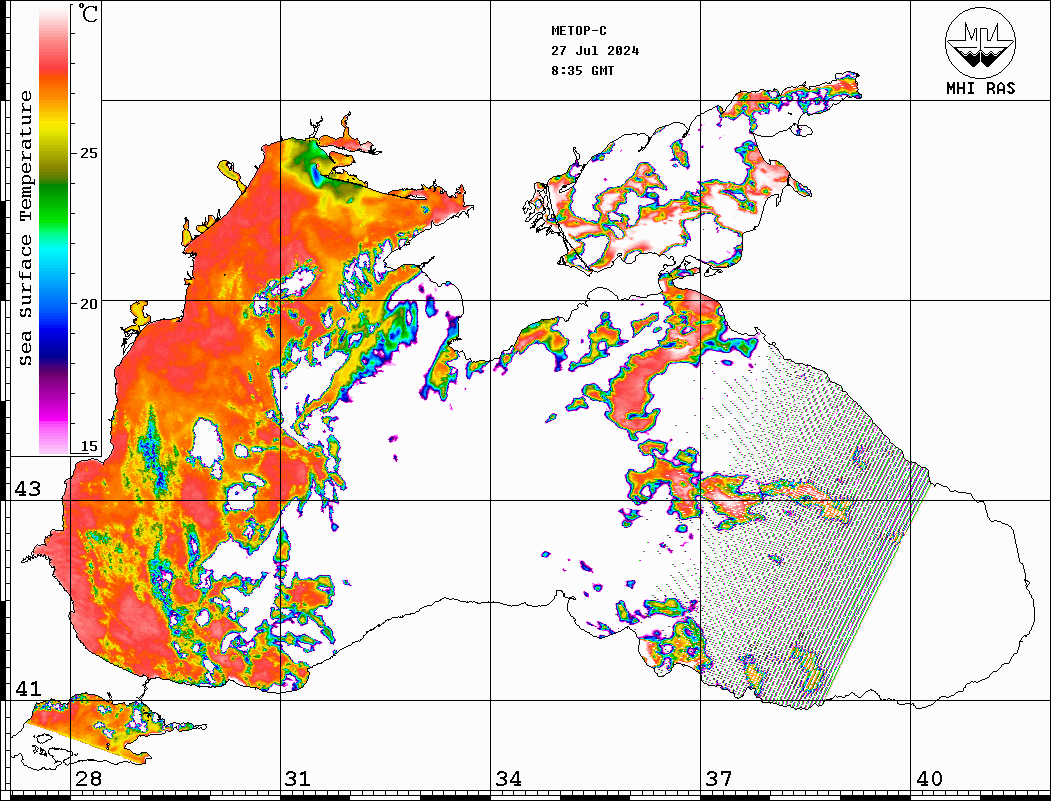Click longitude label 37
Screen dimensions: 1051x801
click(719, 779)
